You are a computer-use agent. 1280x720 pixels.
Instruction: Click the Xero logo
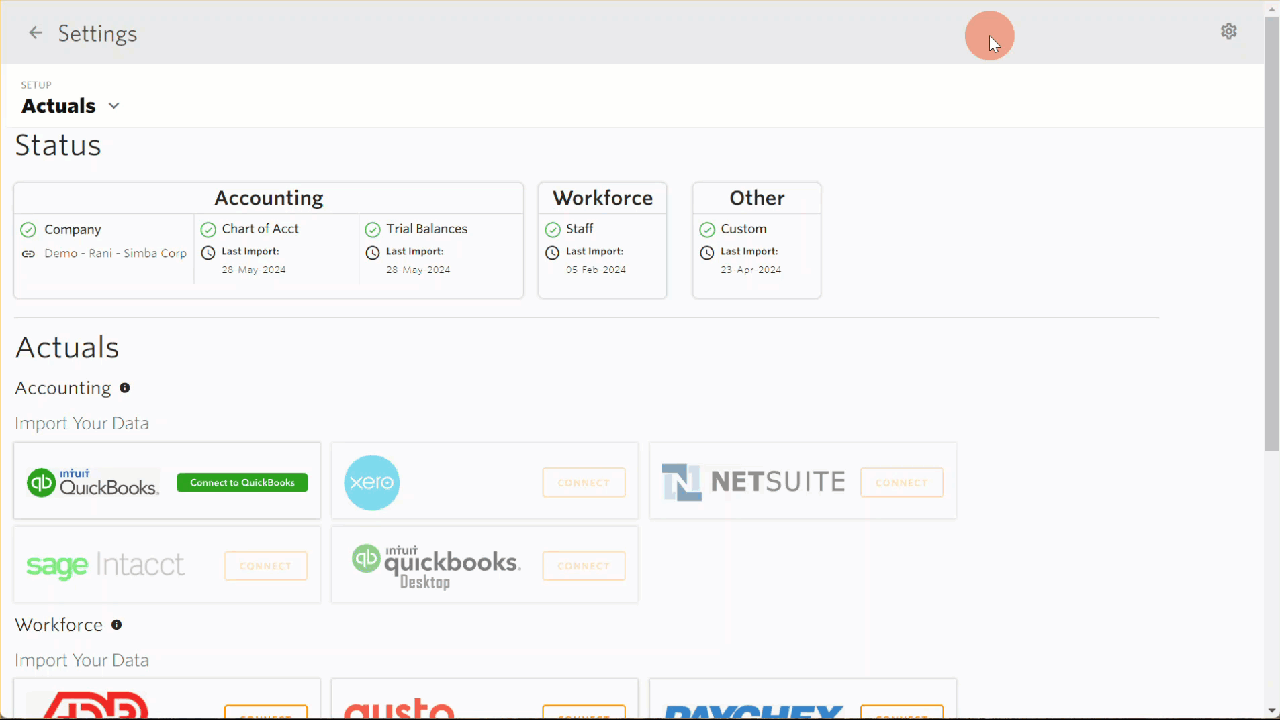tap(372, 483)
